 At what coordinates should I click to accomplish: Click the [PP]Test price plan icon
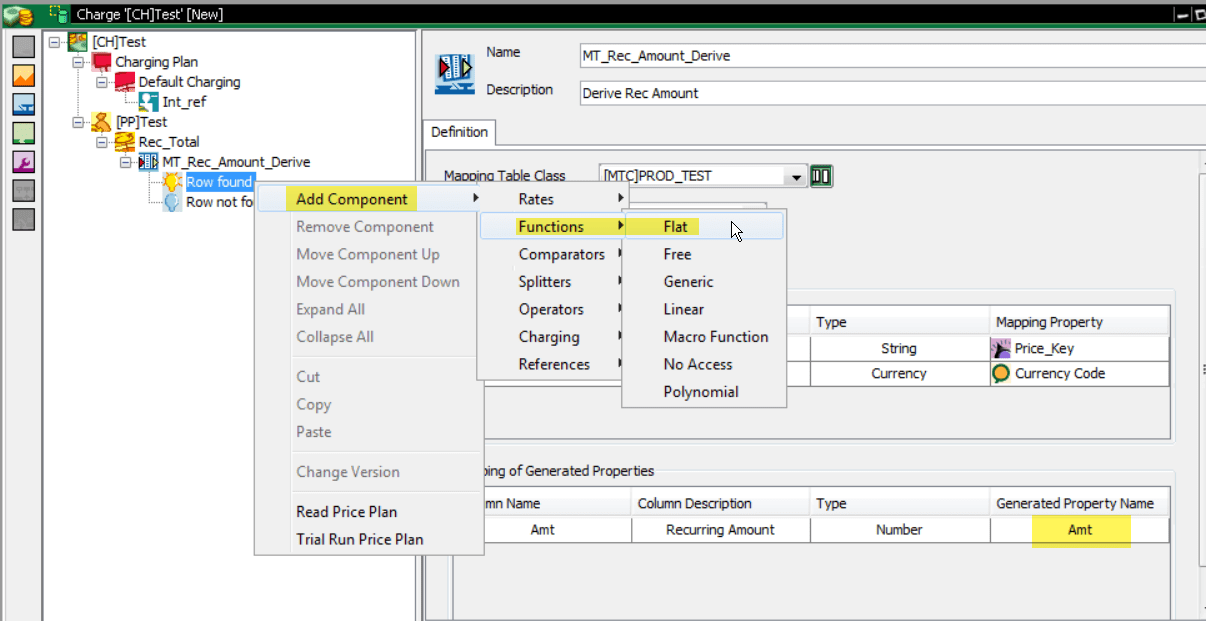(102, 122)
